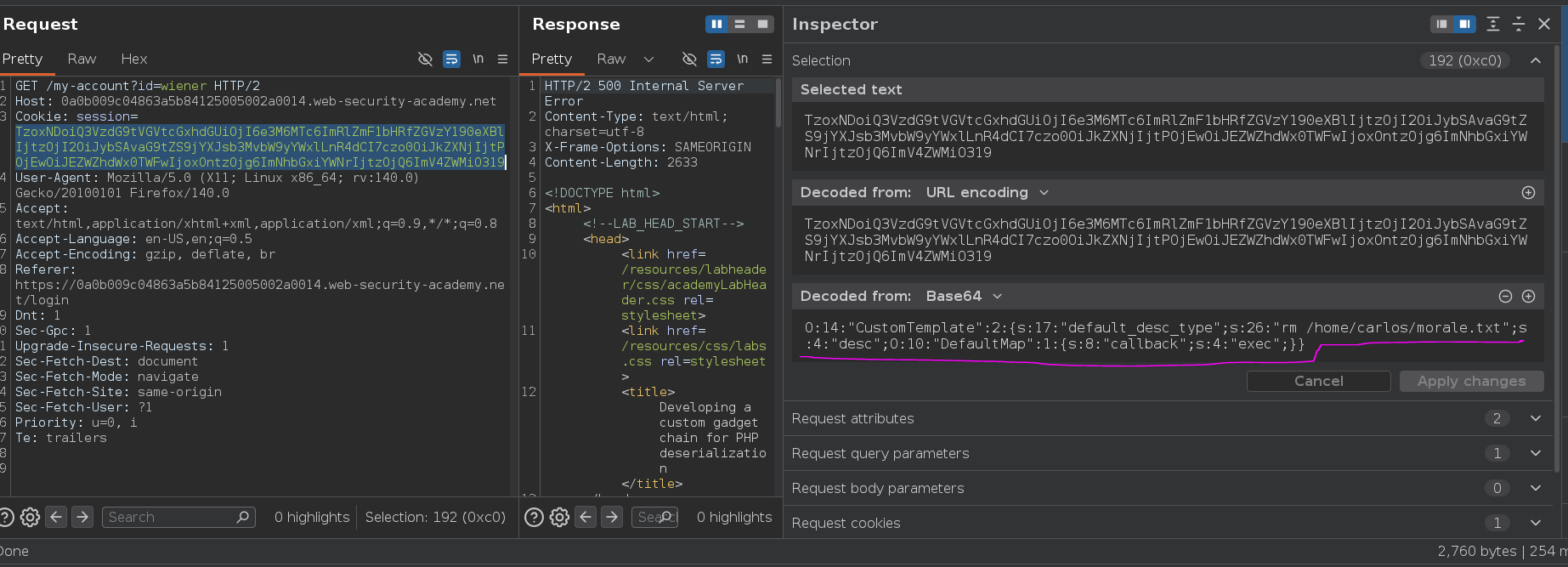The width and height of the screenshot is (1568, 567).
Task: Click Cancel in the Inspector
Action: tap(1318, 381)
